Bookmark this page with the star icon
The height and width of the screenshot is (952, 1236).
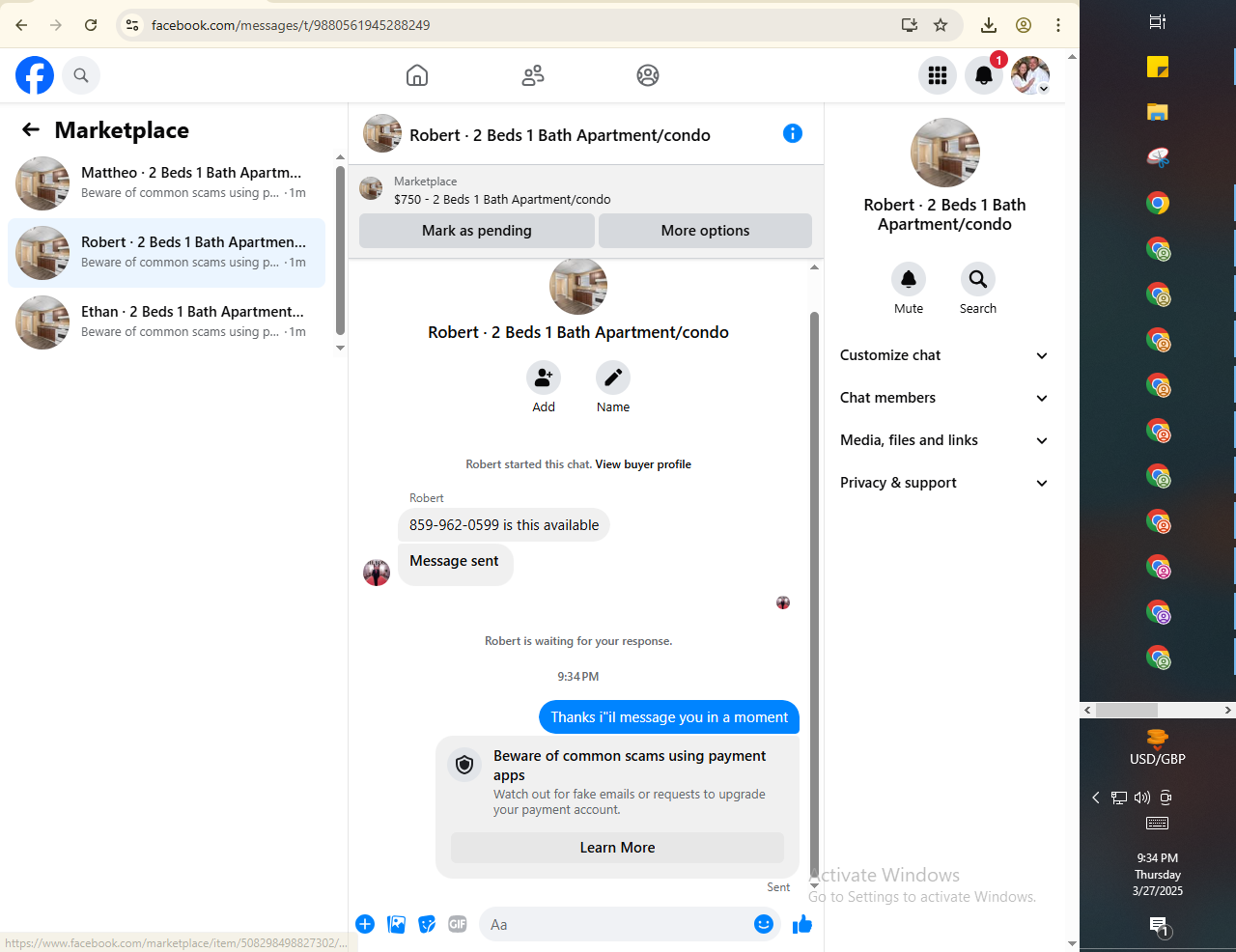click(941, 25)
